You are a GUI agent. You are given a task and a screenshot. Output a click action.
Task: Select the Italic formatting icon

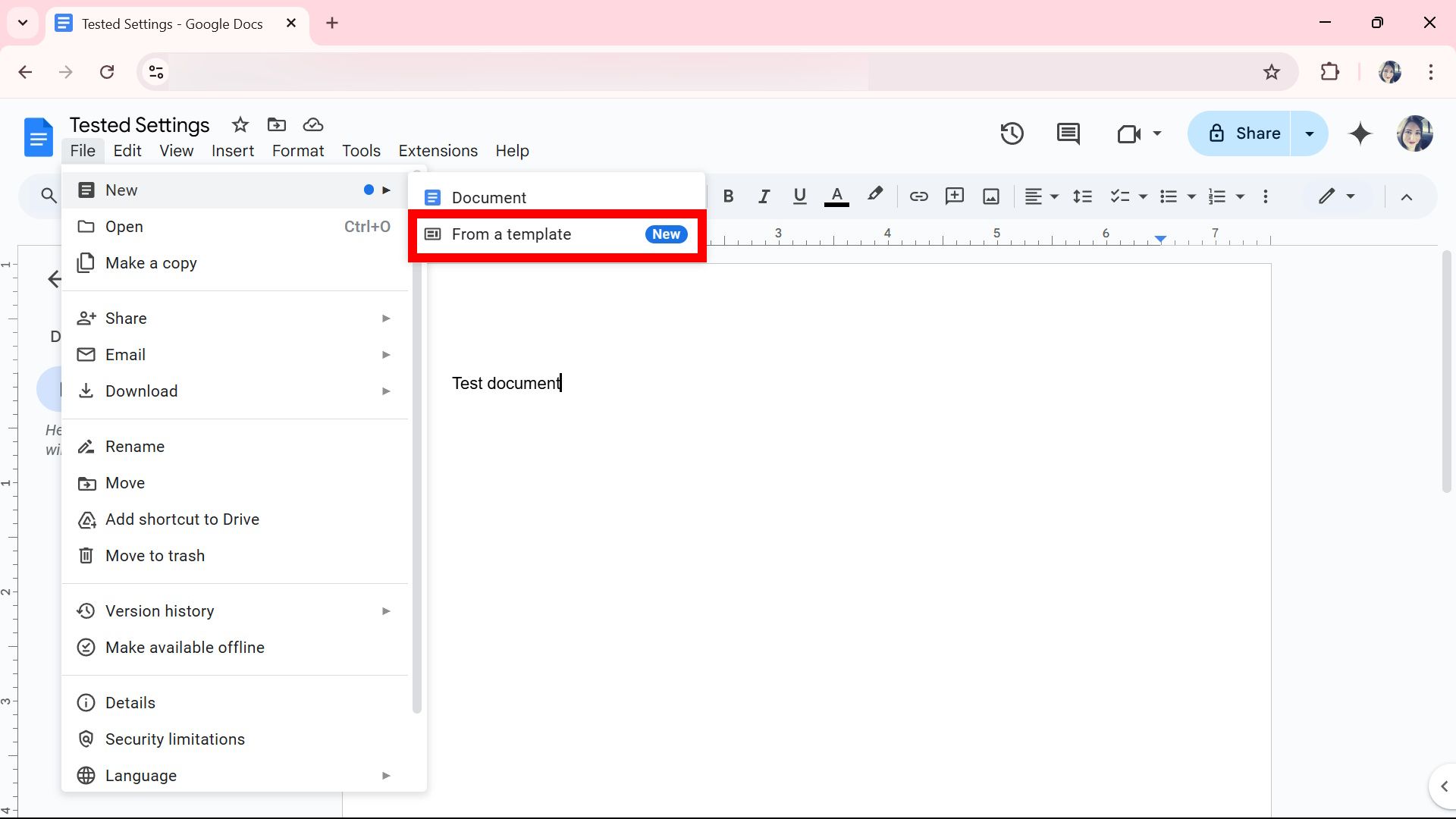[x=764, y=195]
